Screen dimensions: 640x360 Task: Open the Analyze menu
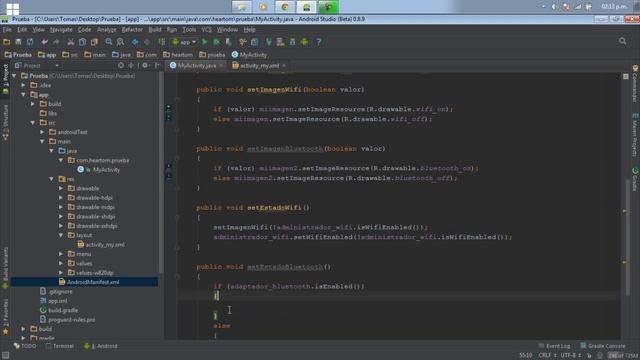pos(107,30)
